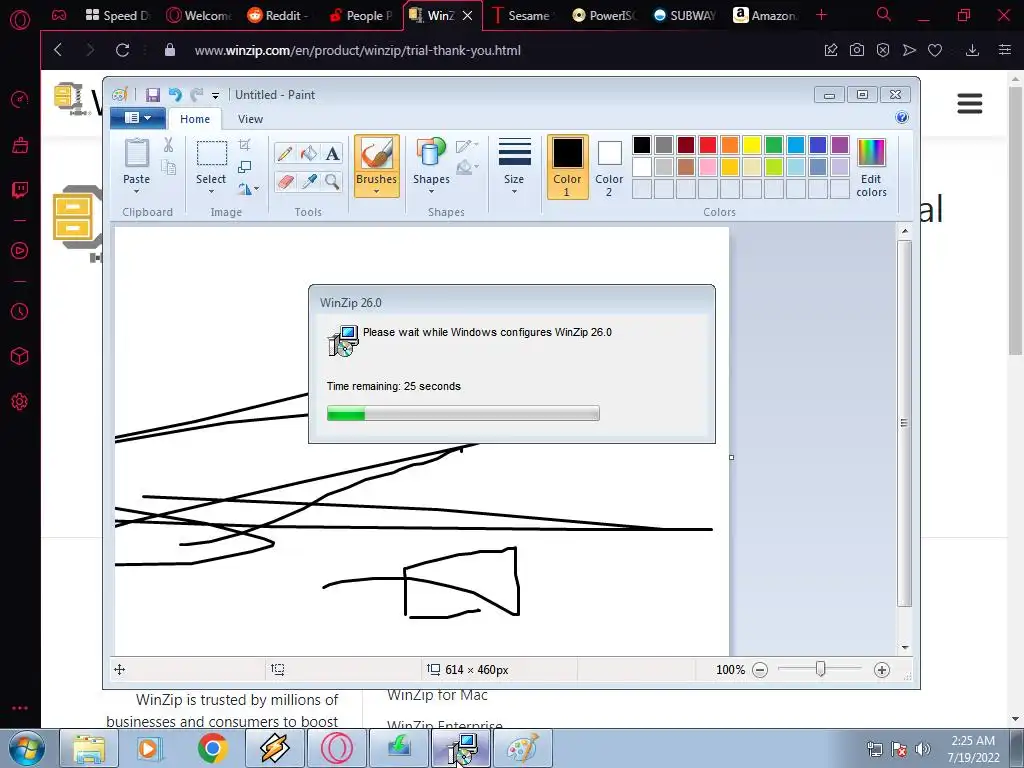Screen dimensions: 1024x768
Task: Click the Opera address bar URL
Action: coord(358,50)
